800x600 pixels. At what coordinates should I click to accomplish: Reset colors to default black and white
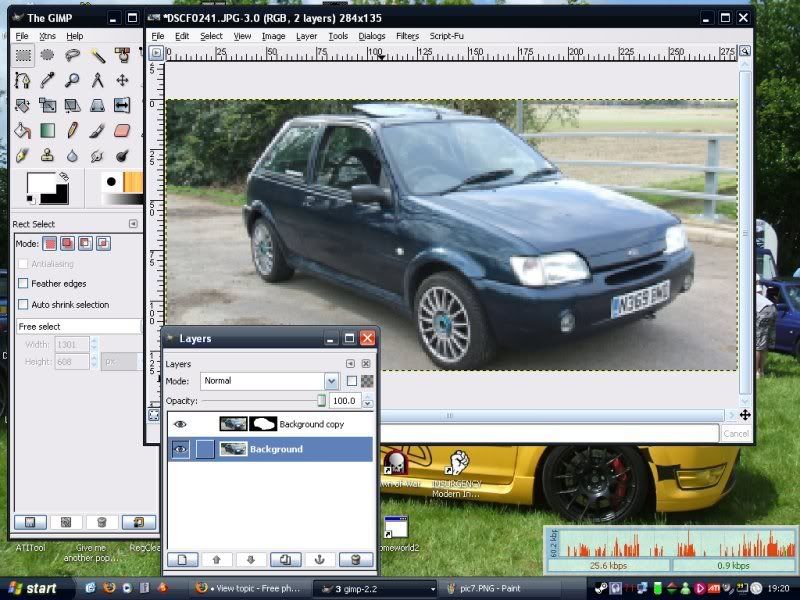tap(31, 199)
